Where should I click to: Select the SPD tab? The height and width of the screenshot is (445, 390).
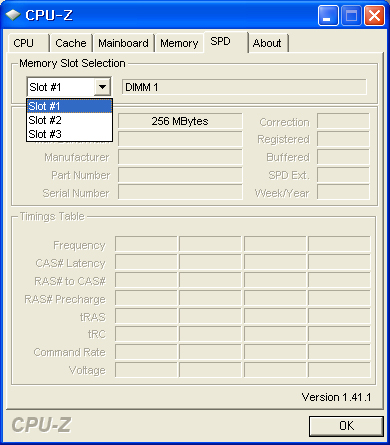(x=226, y=42)
